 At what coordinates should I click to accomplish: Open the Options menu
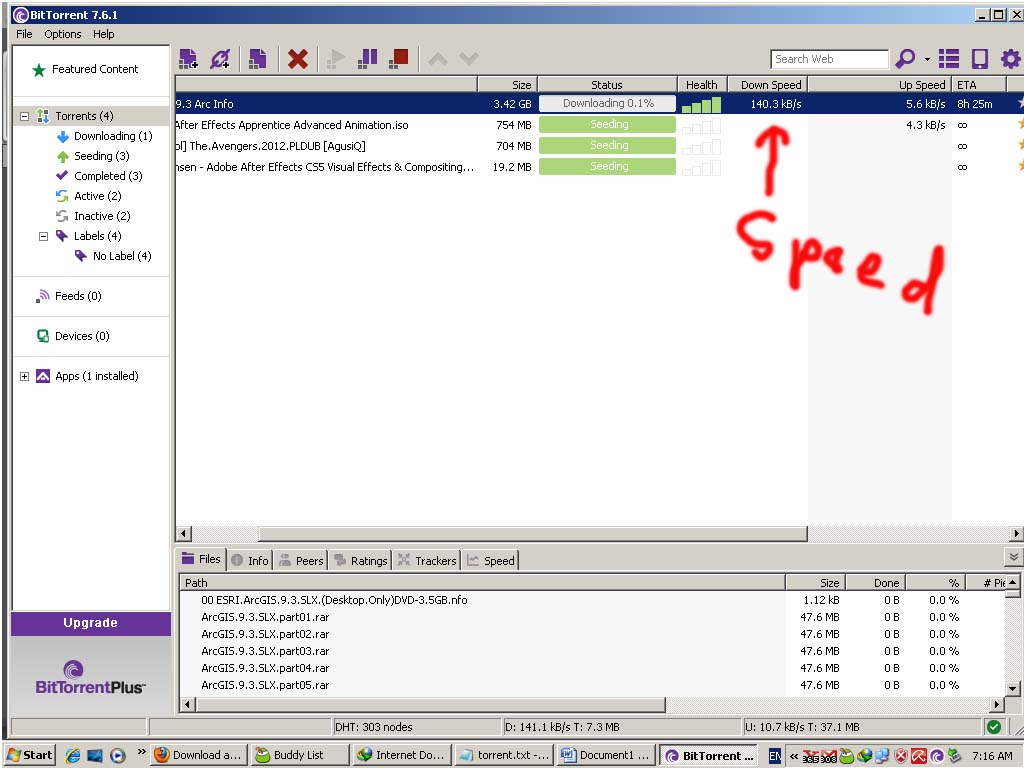(63, 34)
